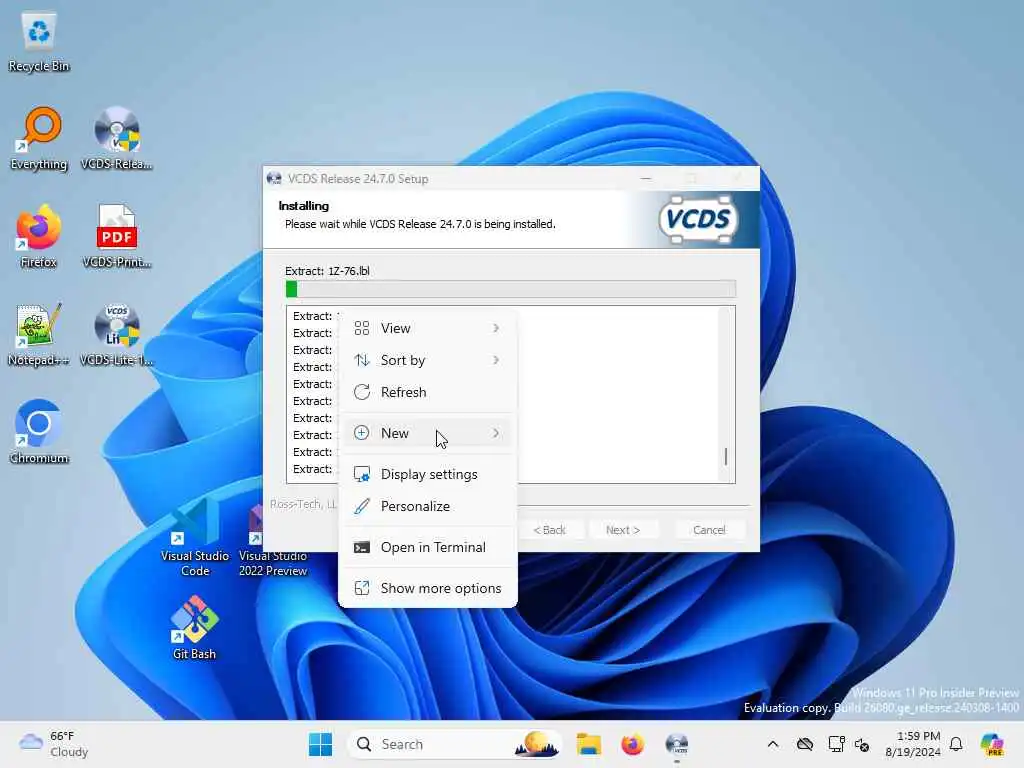Select the Visual Studio 2022 Preview shortcut
The image size is (1024, 768).
pos(273,537)
